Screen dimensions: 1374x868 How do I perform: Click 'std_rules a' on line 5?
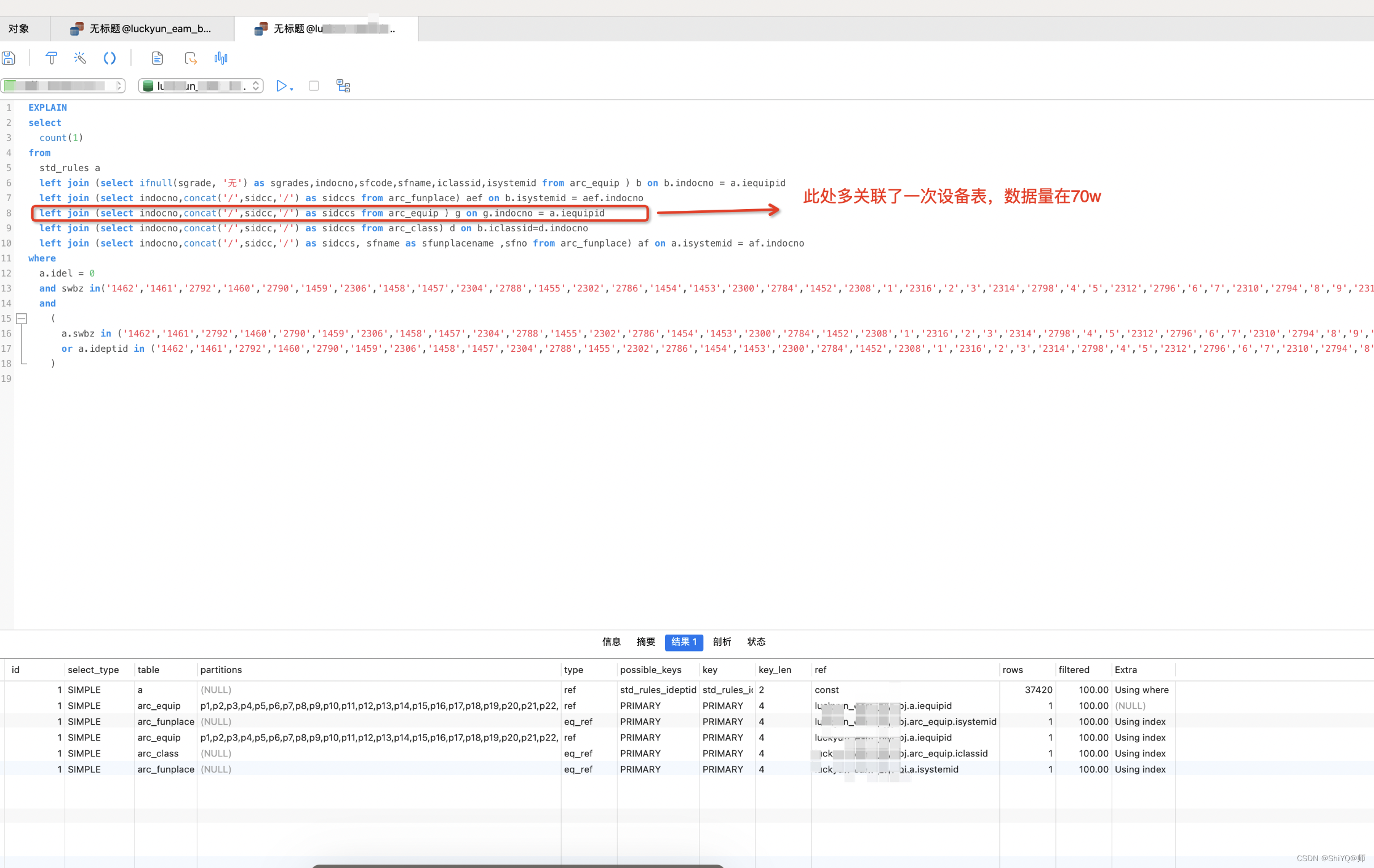pos(70,168)
